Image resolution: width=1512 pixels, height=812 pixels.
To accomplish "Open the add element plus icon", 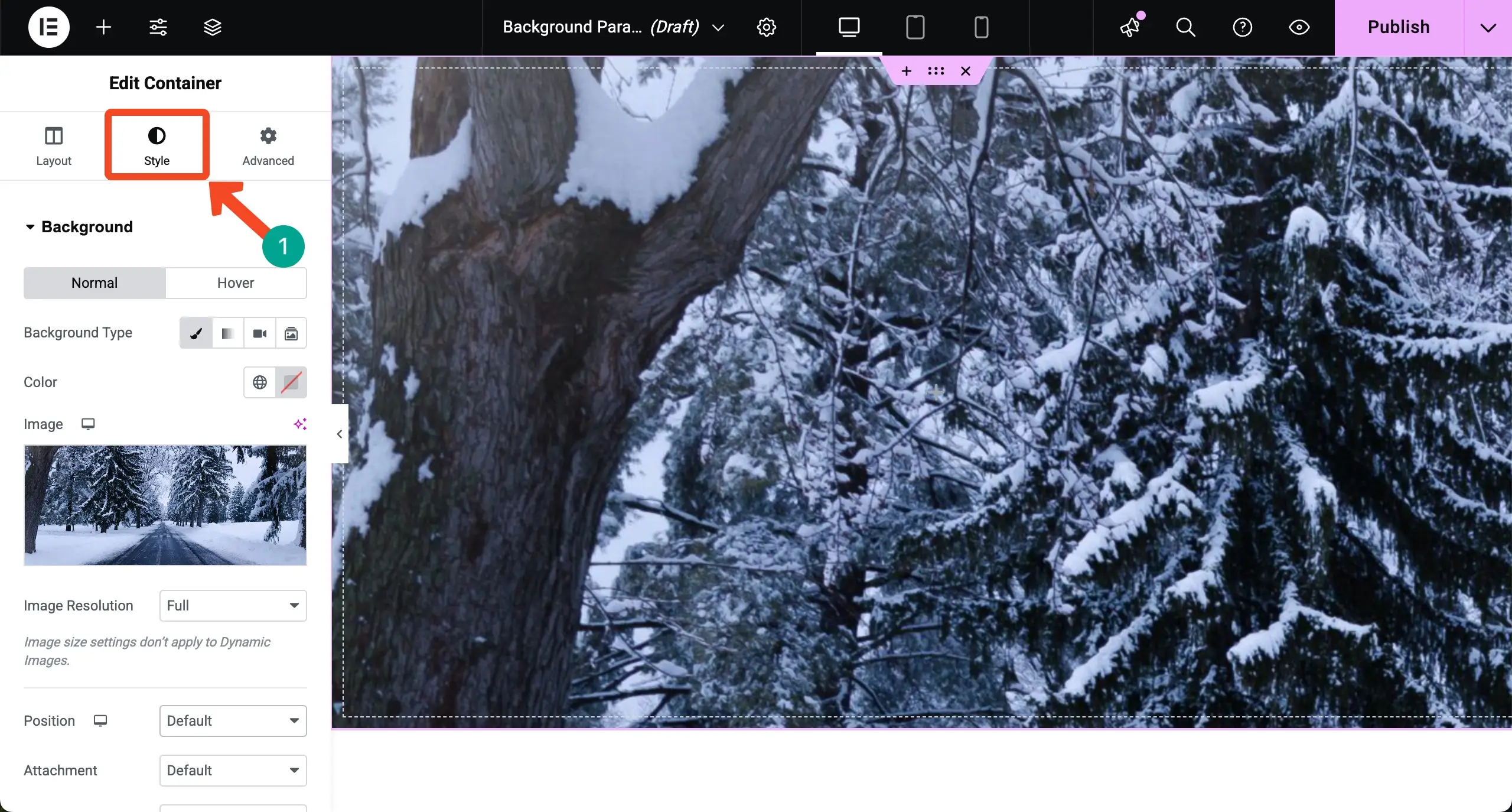I will tap(104, 27).
